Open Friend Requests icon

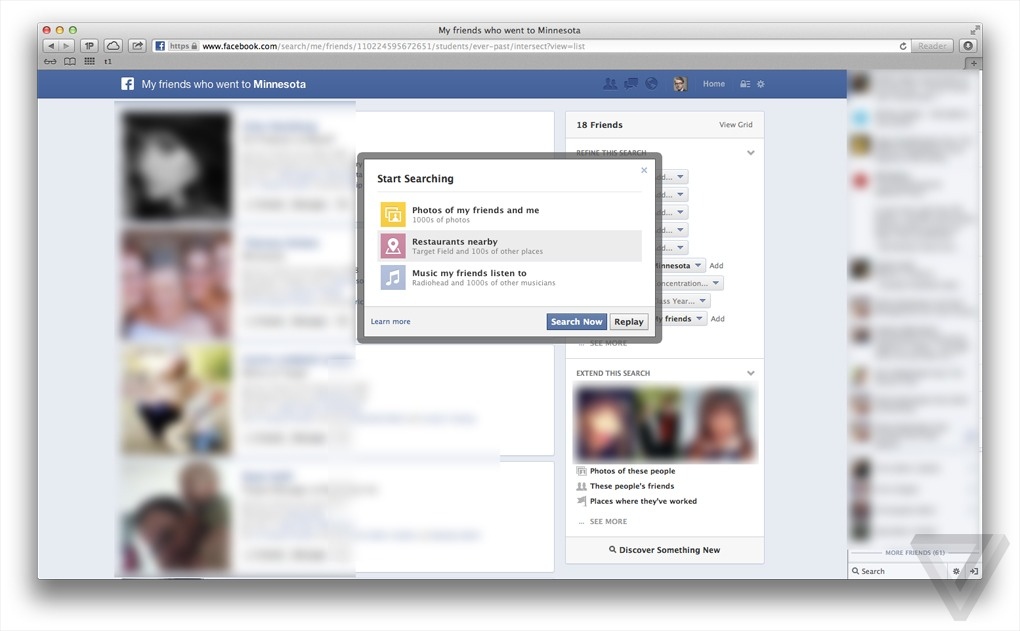pos(610,84)
